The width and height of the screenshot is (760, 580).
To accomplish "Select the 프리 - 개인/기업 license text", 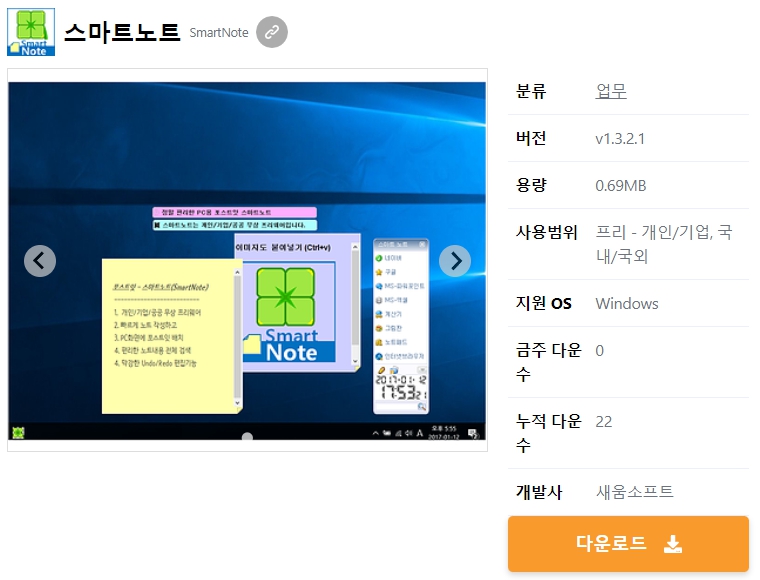I will coord(664,244).
